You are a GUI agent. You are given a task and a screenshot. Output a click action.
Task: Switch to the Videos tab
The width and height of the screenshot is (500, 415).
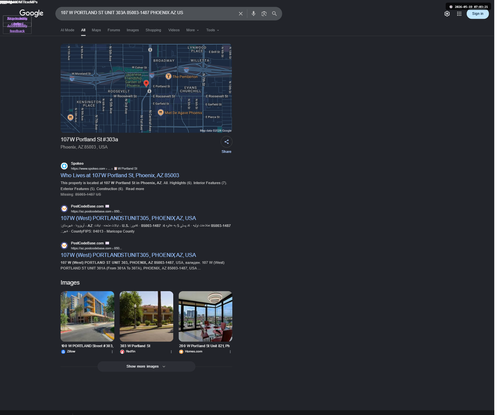(174, 30)
